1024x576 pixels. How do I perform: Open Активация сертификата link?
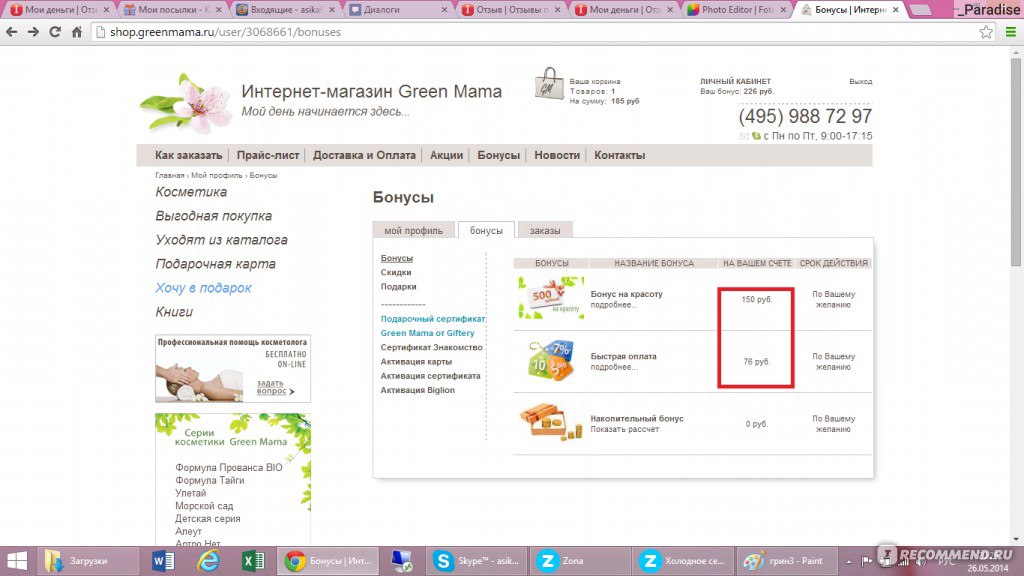pos(430,376)
